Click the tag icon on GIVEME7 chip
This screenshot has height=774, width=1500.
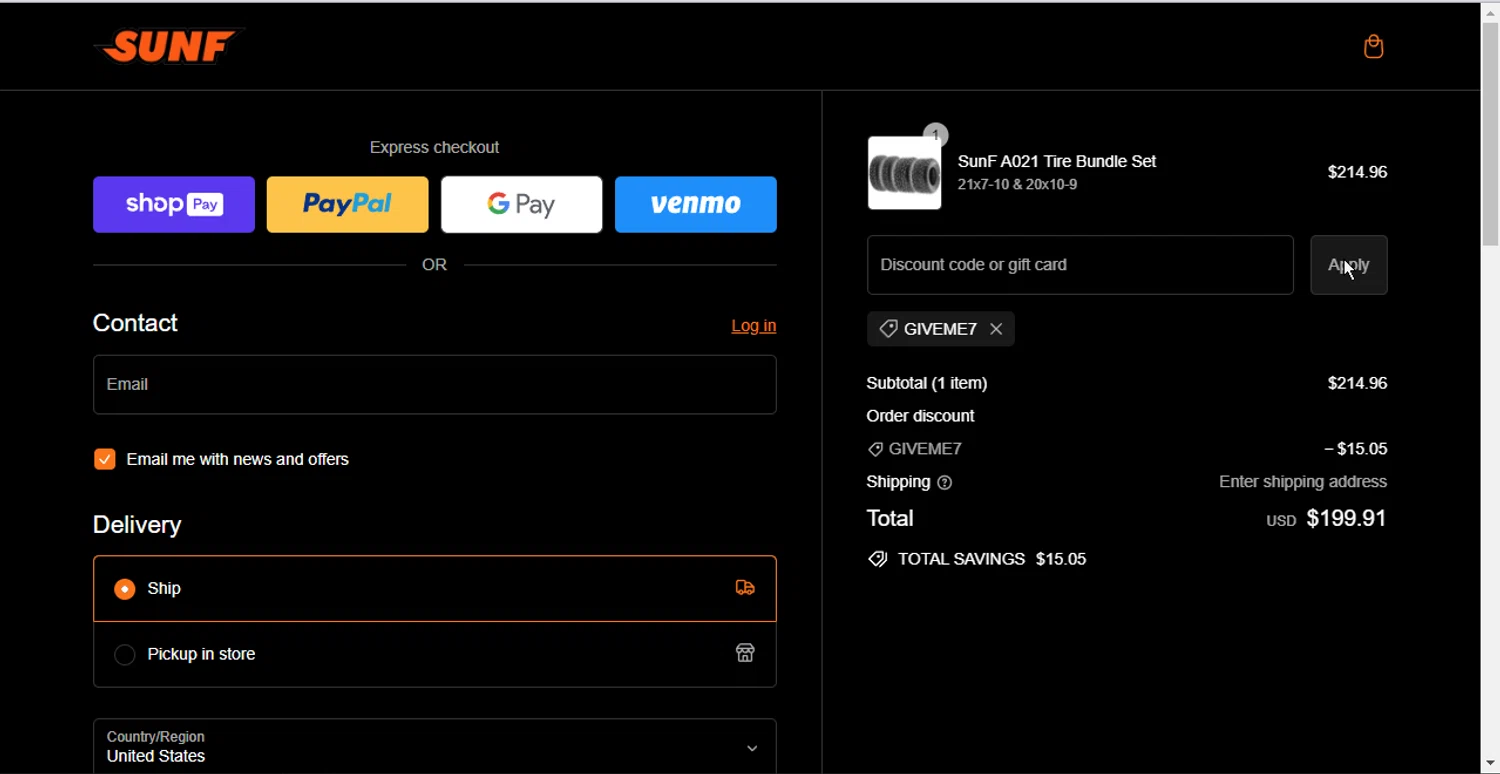pos(888,329)
